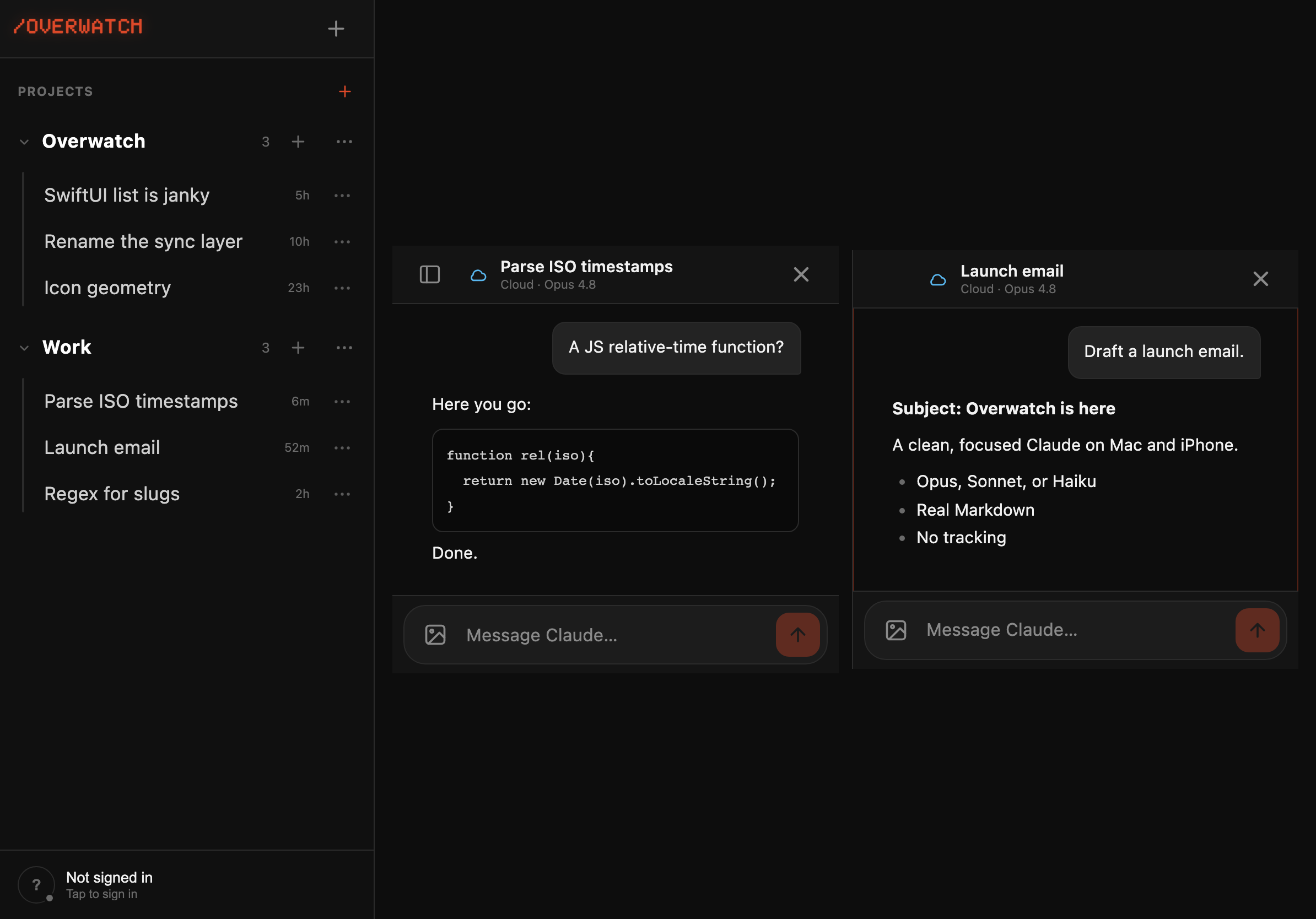This screenshot has height=919, width=1316.
Task: Open options for Launch email sidebar chat
Action: [342, 448]
